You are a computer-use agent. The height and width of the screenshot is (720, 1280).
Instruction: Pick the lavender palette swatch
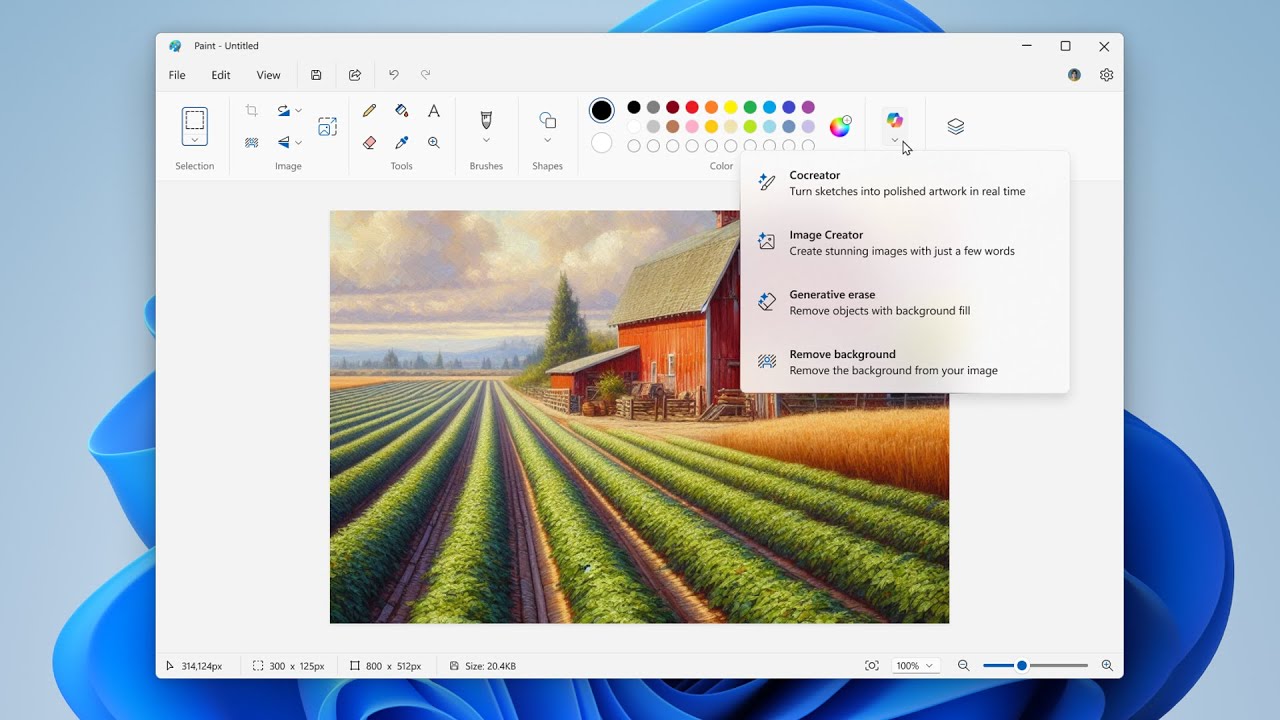808,127
